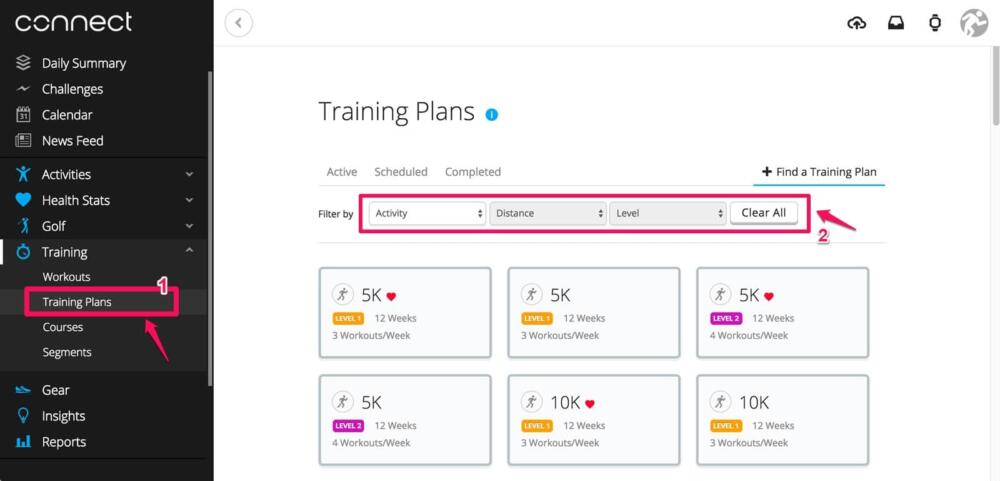Open the inbox tray icon
The height and width of the screenshot is (481, 1000).
point(896,23)
